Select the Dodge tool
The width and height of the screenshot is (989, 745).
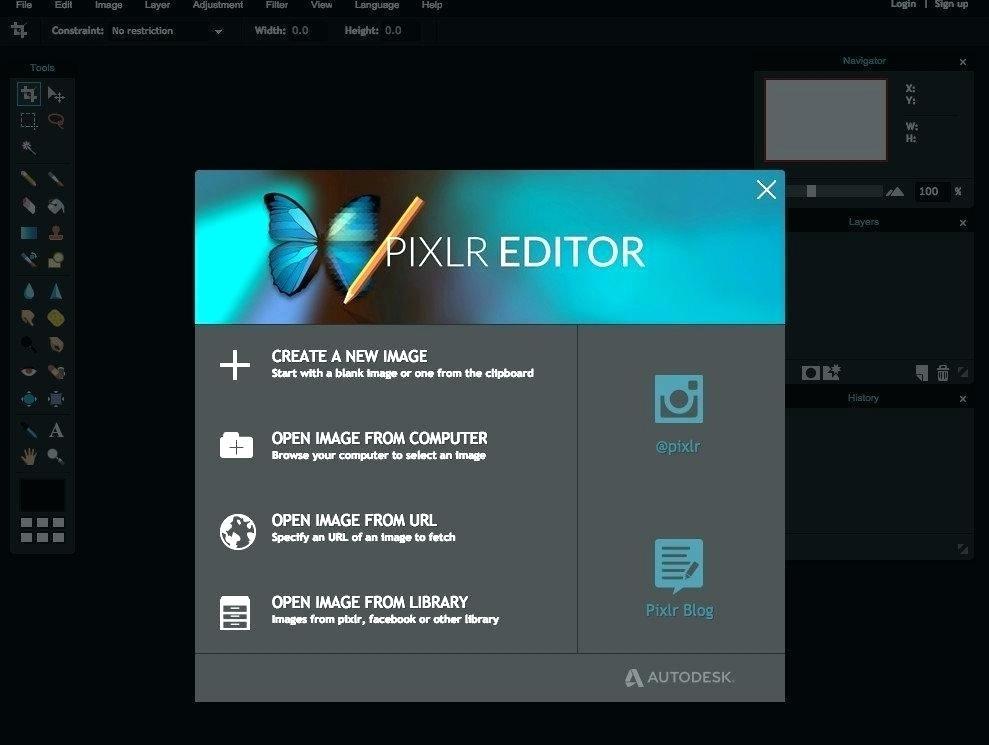tap(28, 344)
